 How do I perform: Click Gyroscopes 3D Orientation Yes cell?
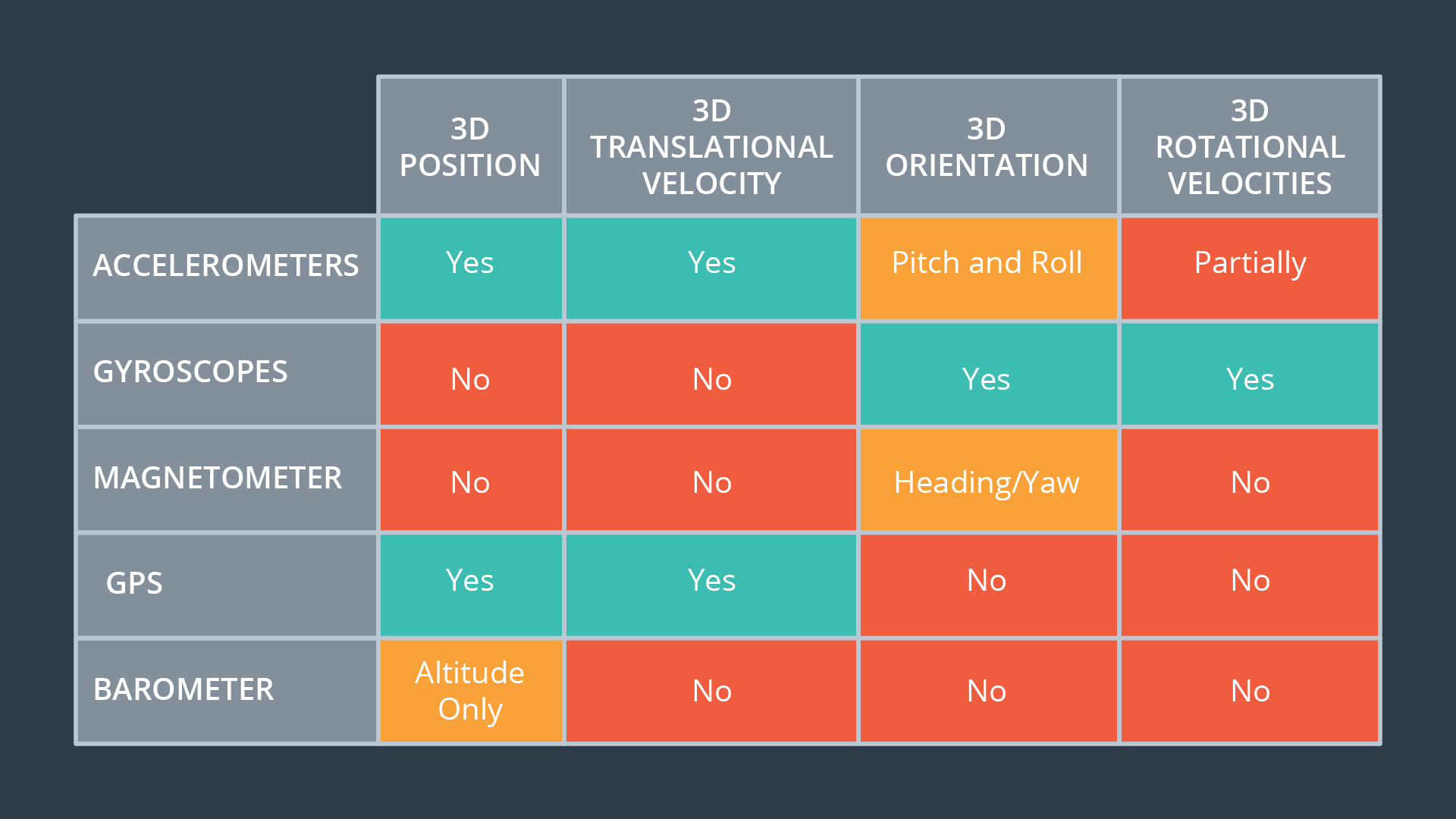coord(988,375)
